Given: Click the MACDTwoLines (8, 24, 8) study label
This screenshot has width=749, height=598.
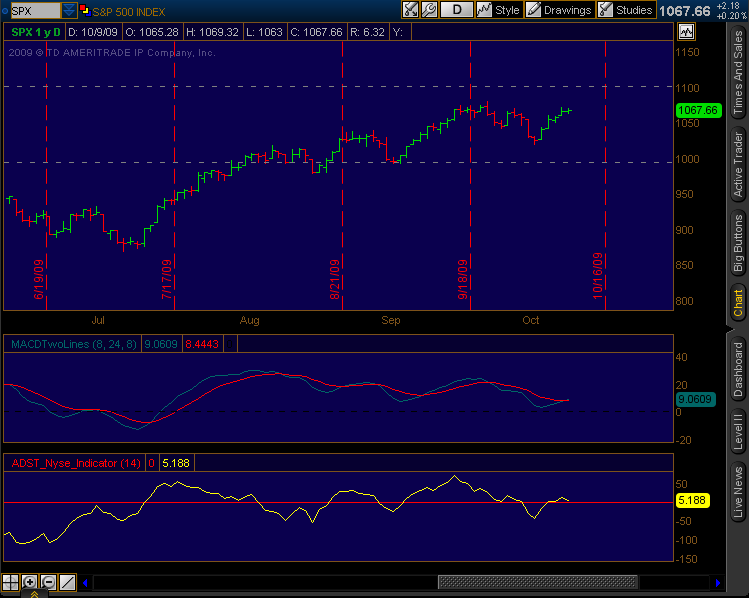Looking at the screenshot, I should pos(74,344).
